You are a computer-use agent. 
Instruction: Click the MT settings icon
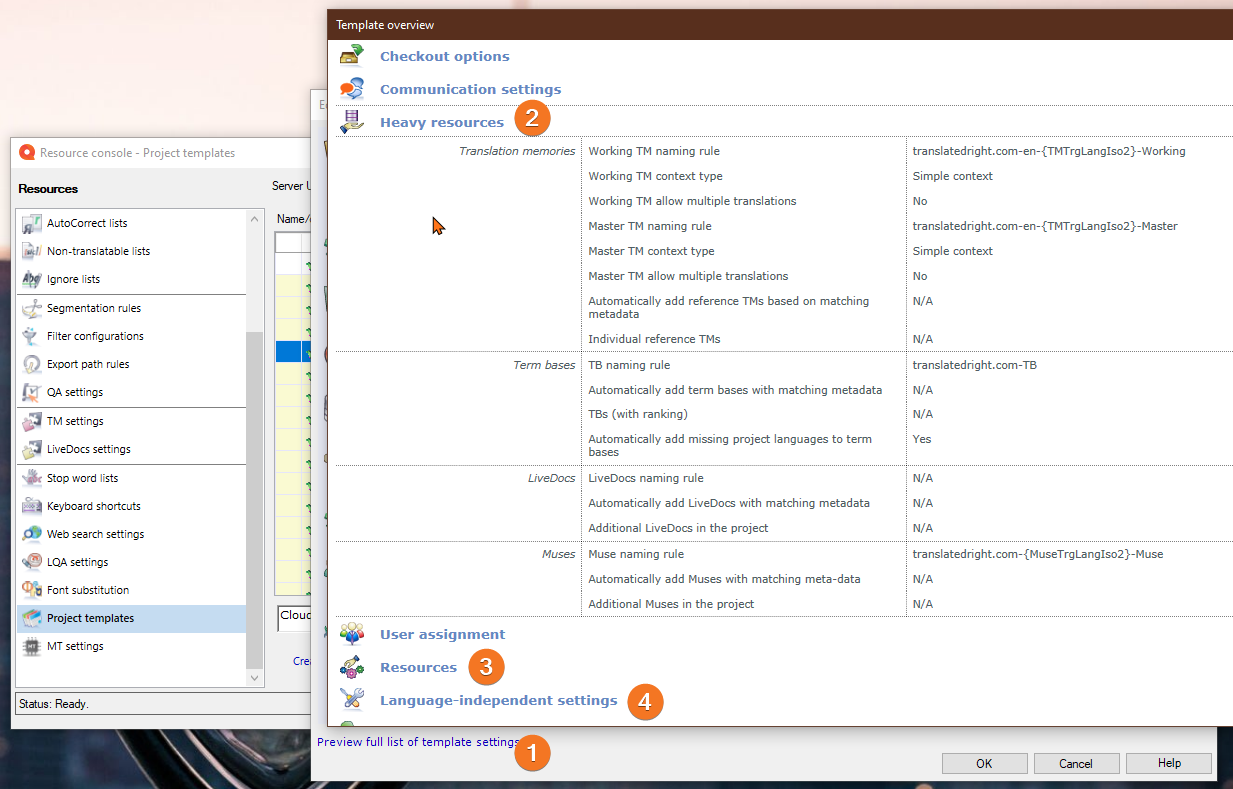(x=32, y=646)
